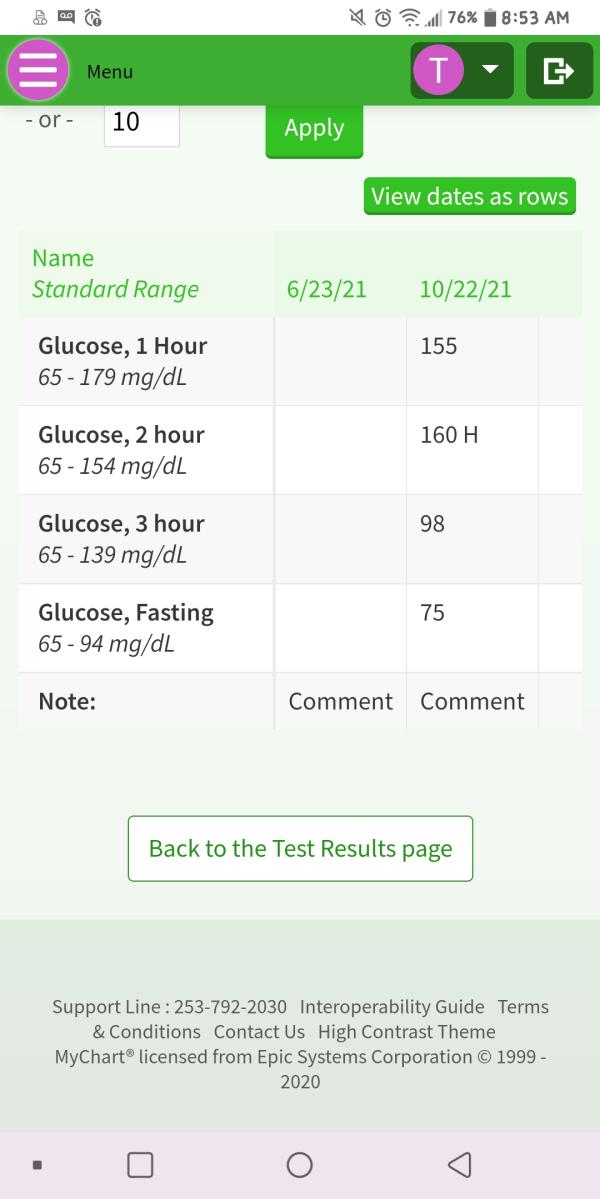Tap Android home circle icon
Viewport: 600px width, 1199px height.
click(300, 1165)
